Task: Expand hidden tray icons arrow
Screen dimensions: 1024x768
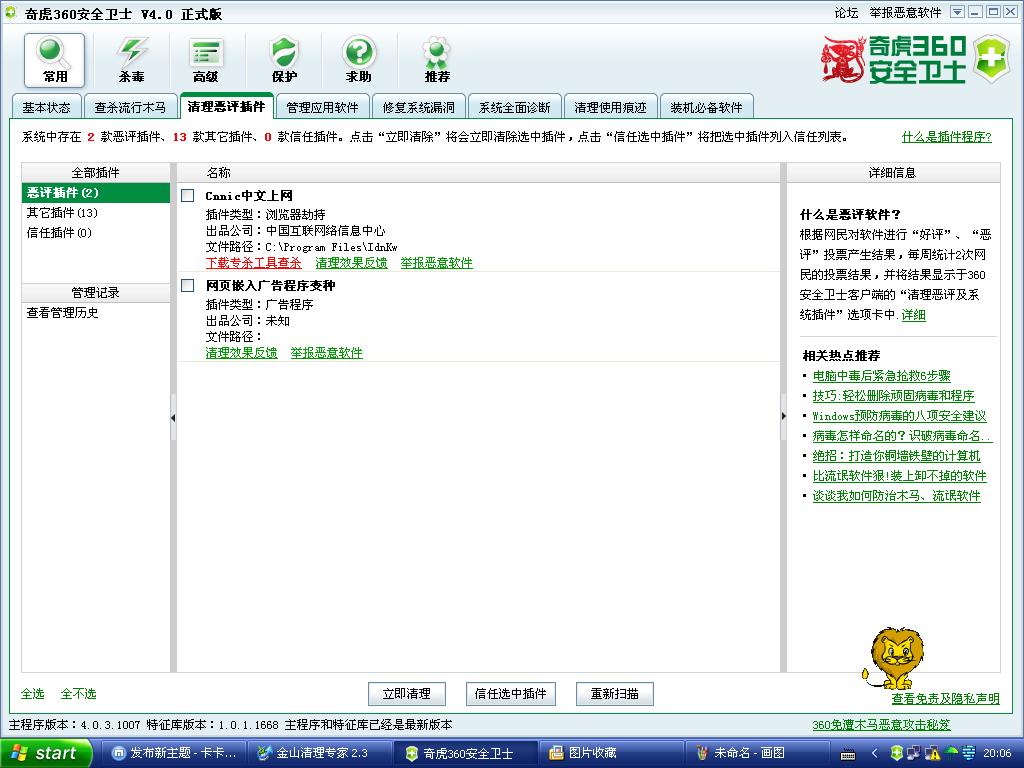Action: 875,754
